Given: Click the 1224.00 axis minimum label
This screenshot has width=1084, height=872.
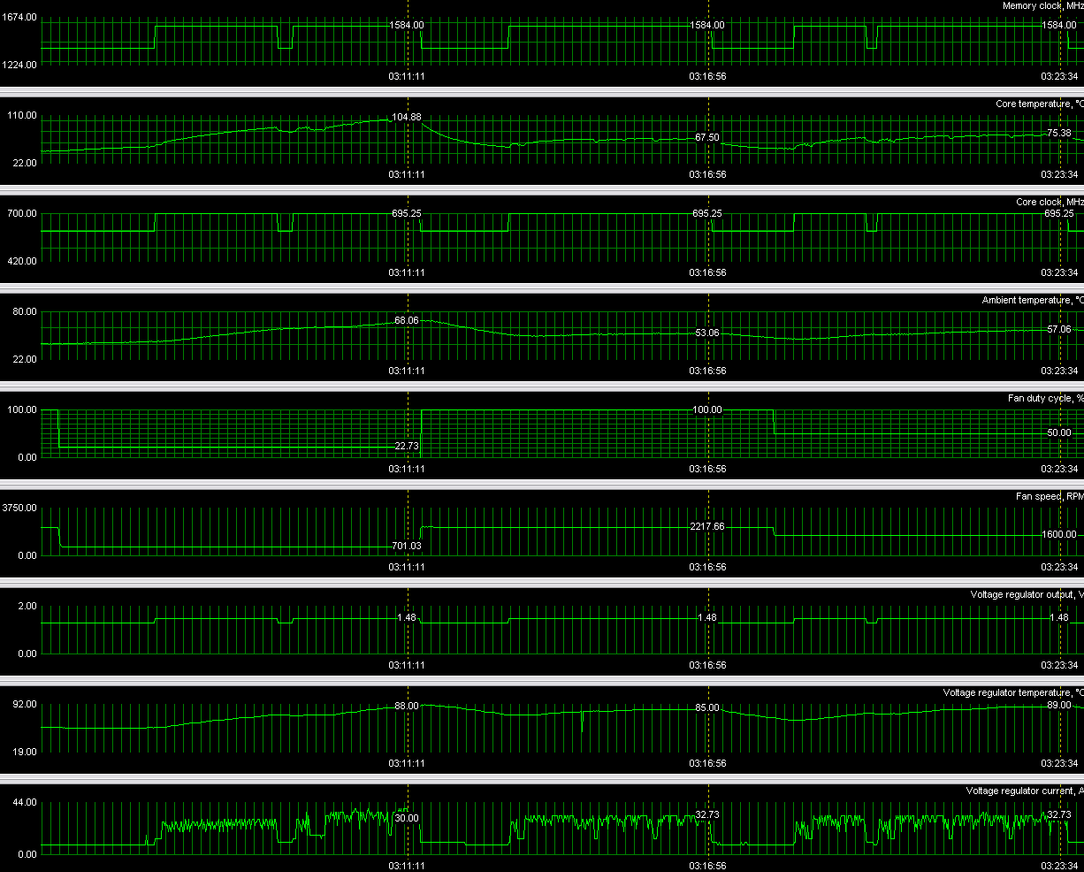Looking at the screenshot, I should tap(19, 65).
